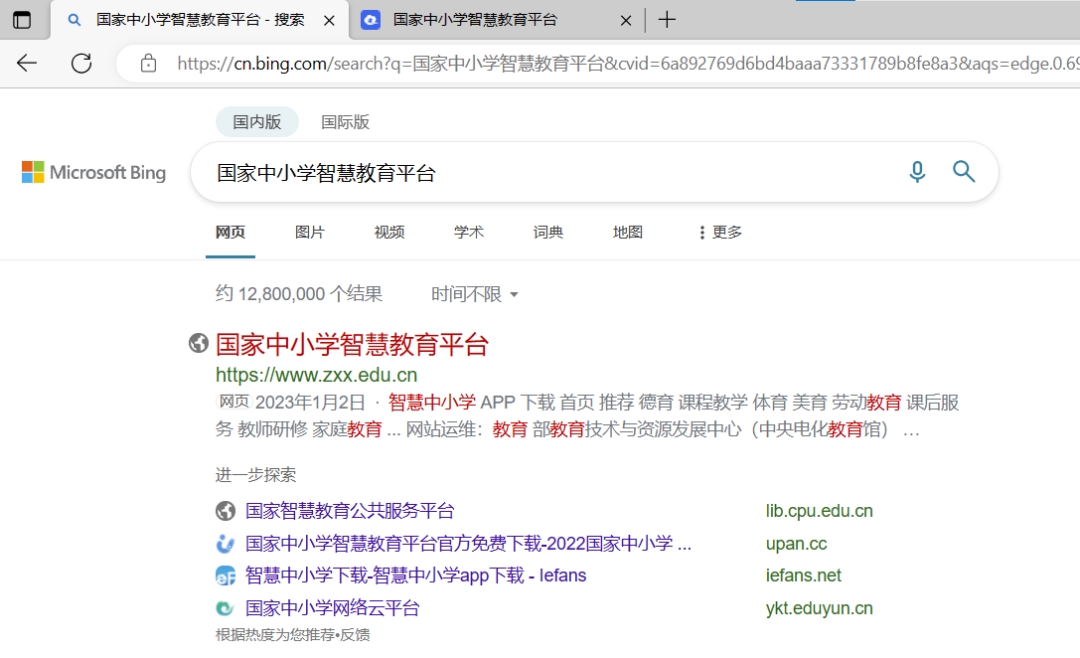Click the globe icon next to 国家智慧教育公共服务平台
Screen dimensions: 1080x658
(225, 511)
